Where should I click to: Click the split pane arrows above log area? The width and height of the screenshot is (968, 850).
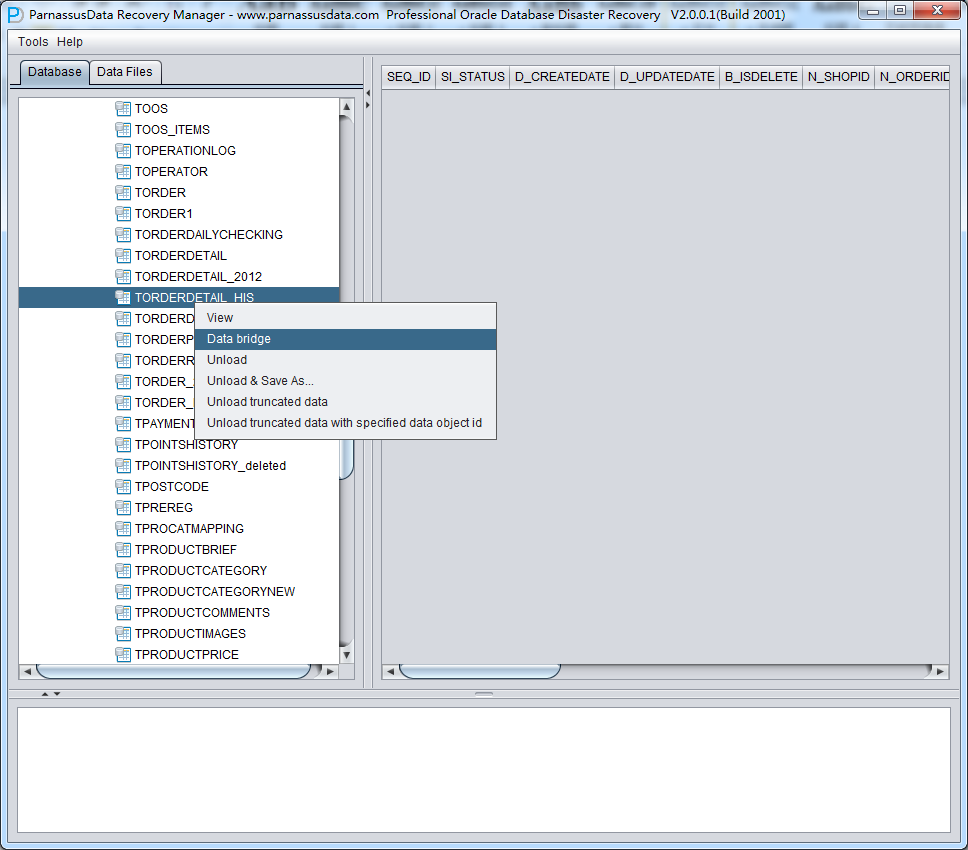click(50, 693)
